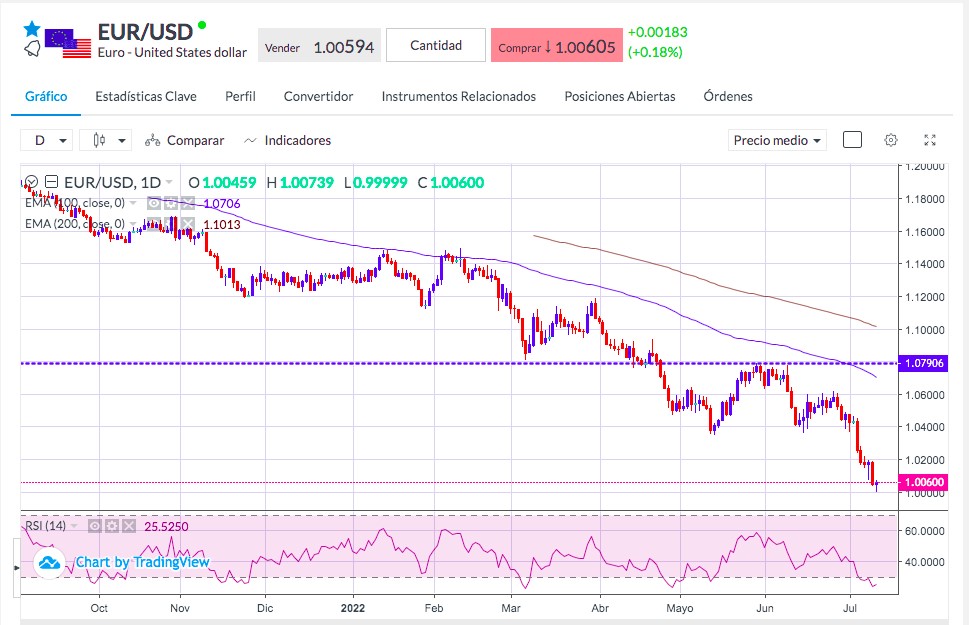This screenshot has width=969, height=625.
Task: Click the Vender 1.00594 button
Action: pos(319,47)
